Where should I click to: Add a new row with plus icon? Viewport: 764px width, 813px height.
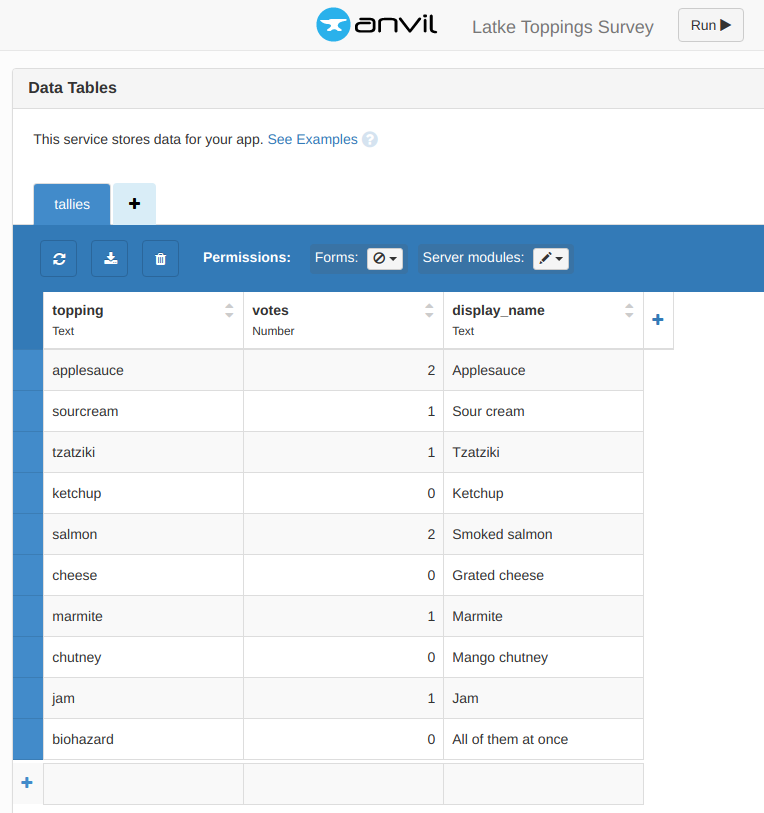tap(27, 783)
